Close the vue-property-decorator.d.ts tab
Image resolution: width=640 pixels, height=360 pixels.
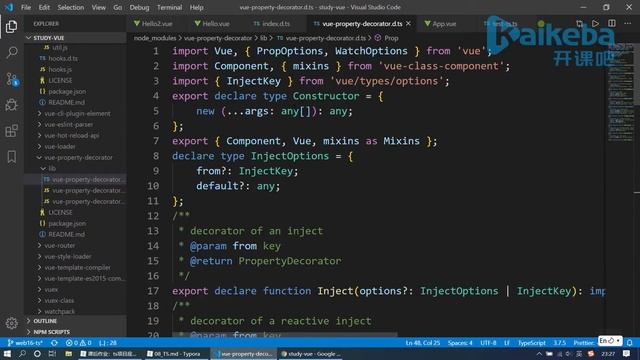pos(408,24)
